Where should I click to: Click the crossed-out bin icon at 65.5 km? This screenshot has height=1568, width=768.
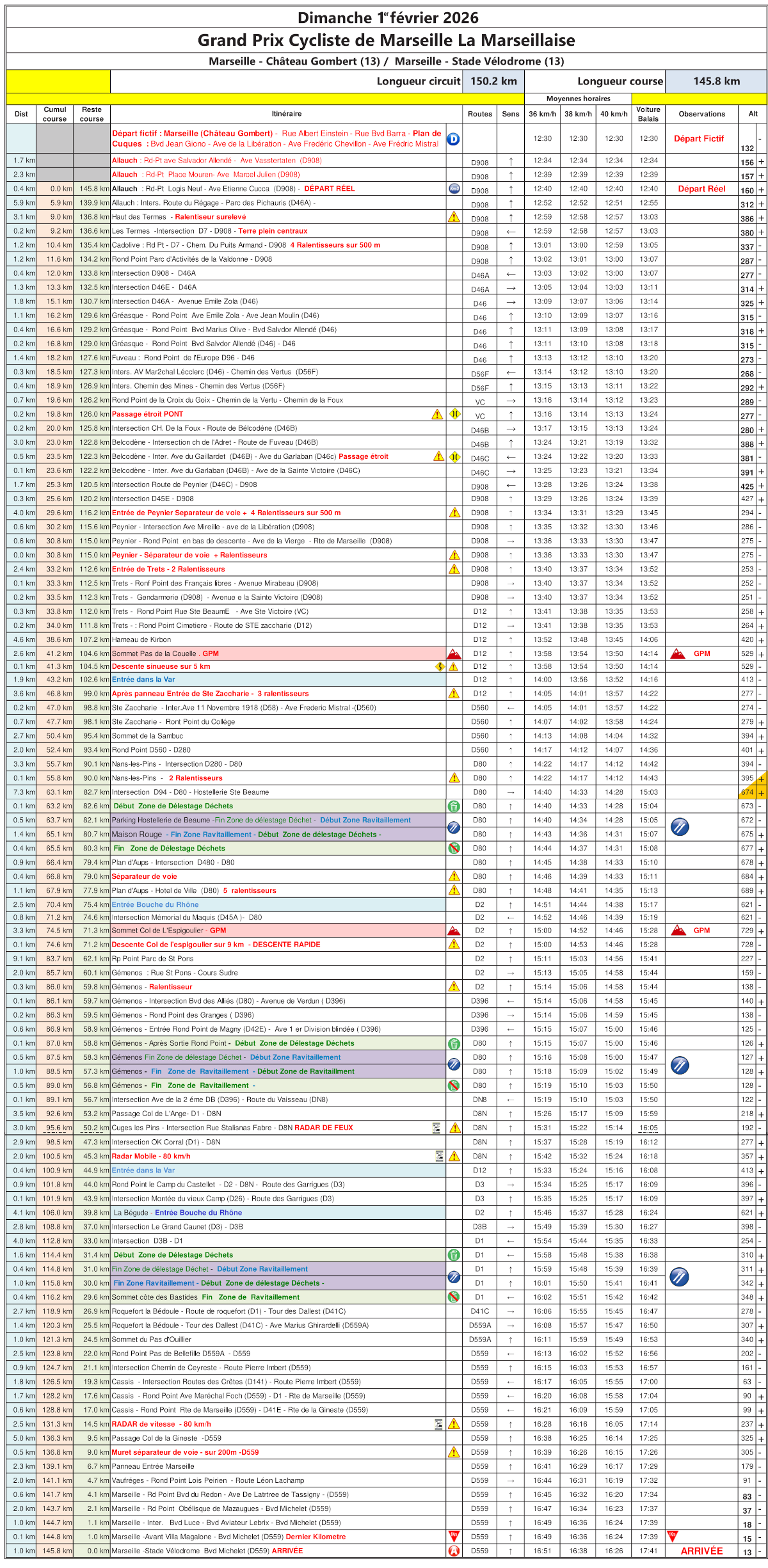[454, 849]
